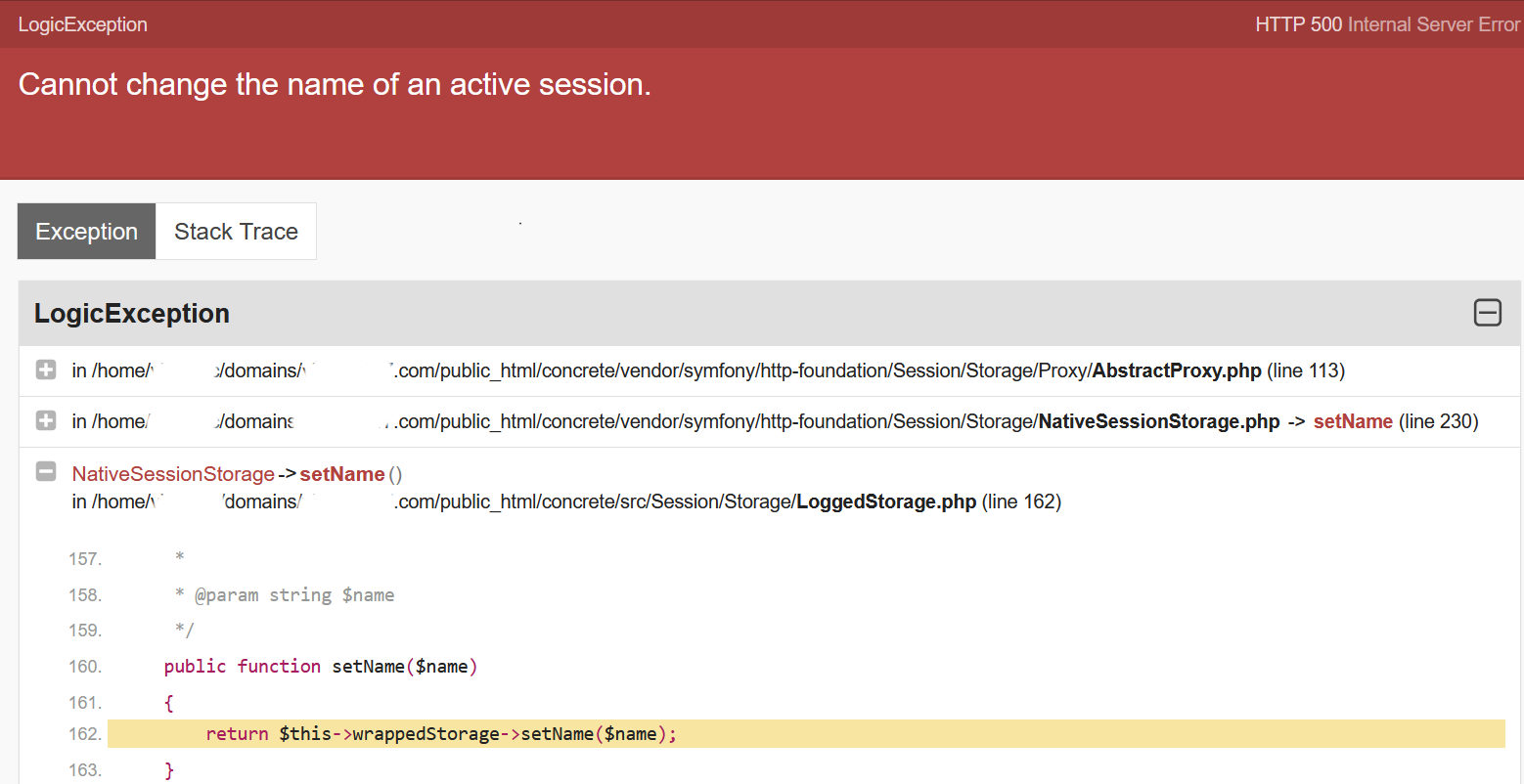Click the 'Cannot change the name' error message

(335, 85)
